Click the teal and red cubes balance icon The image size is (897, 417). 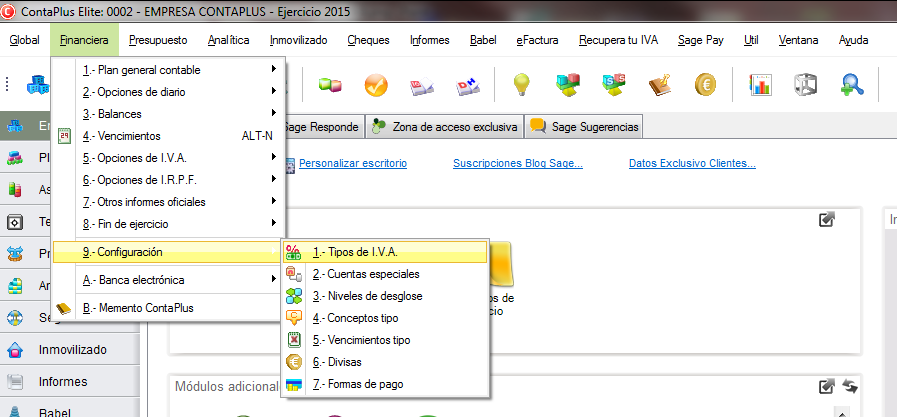pyautogui.click(x=568, y=85)
